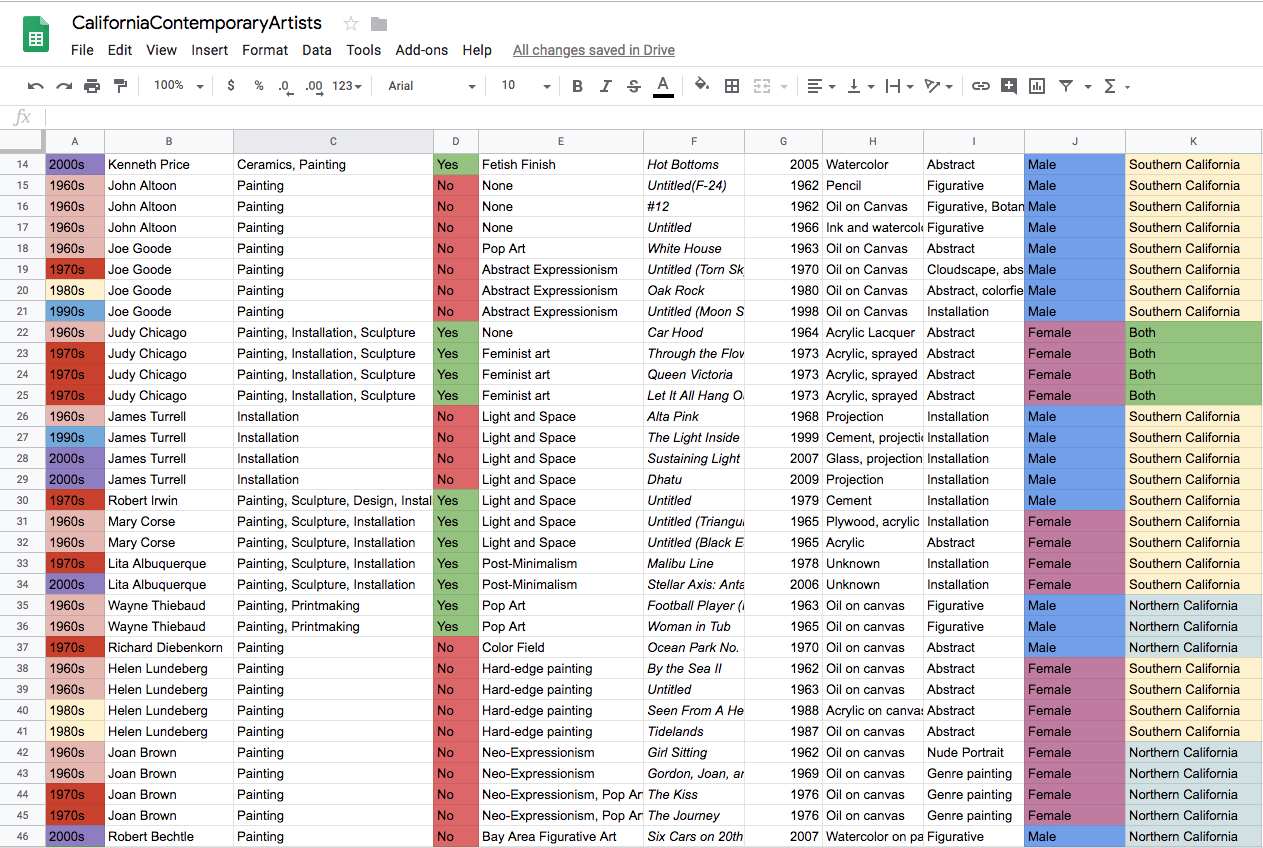
Task: Format as currency with dollar icon
Action: click(x=231, y=86)
